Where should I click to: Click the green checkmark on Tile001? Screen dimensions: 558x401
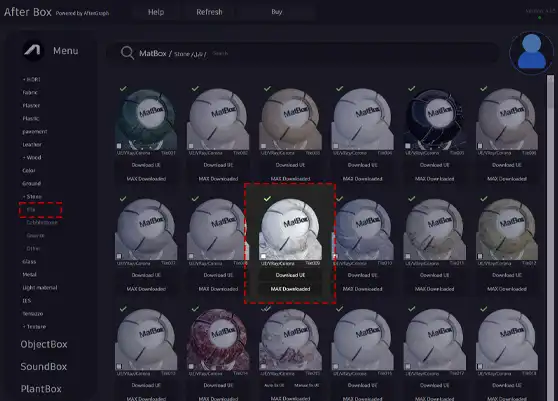123,89
